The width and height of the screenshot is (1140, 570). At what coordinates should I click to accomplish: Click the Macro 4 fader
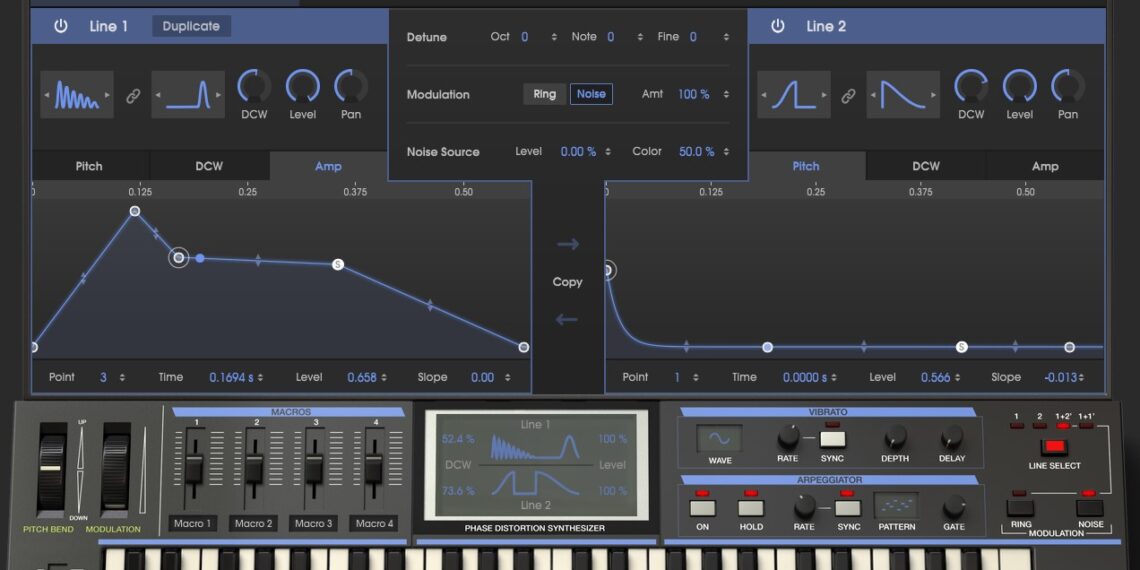[x=374, y=468]
